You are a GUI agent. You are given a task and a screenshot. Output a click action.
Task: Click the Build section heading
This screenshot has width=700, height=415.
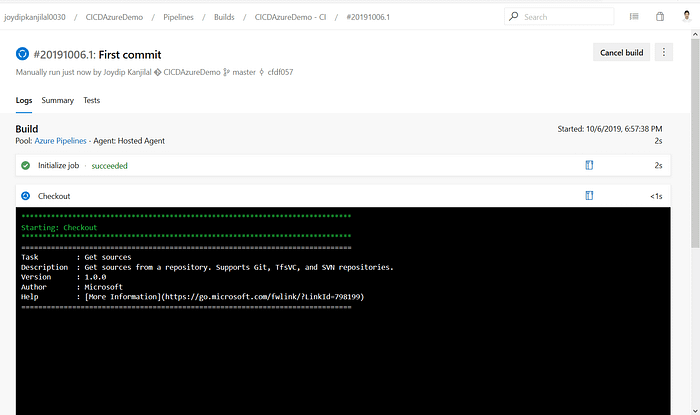tap(27, 129)
